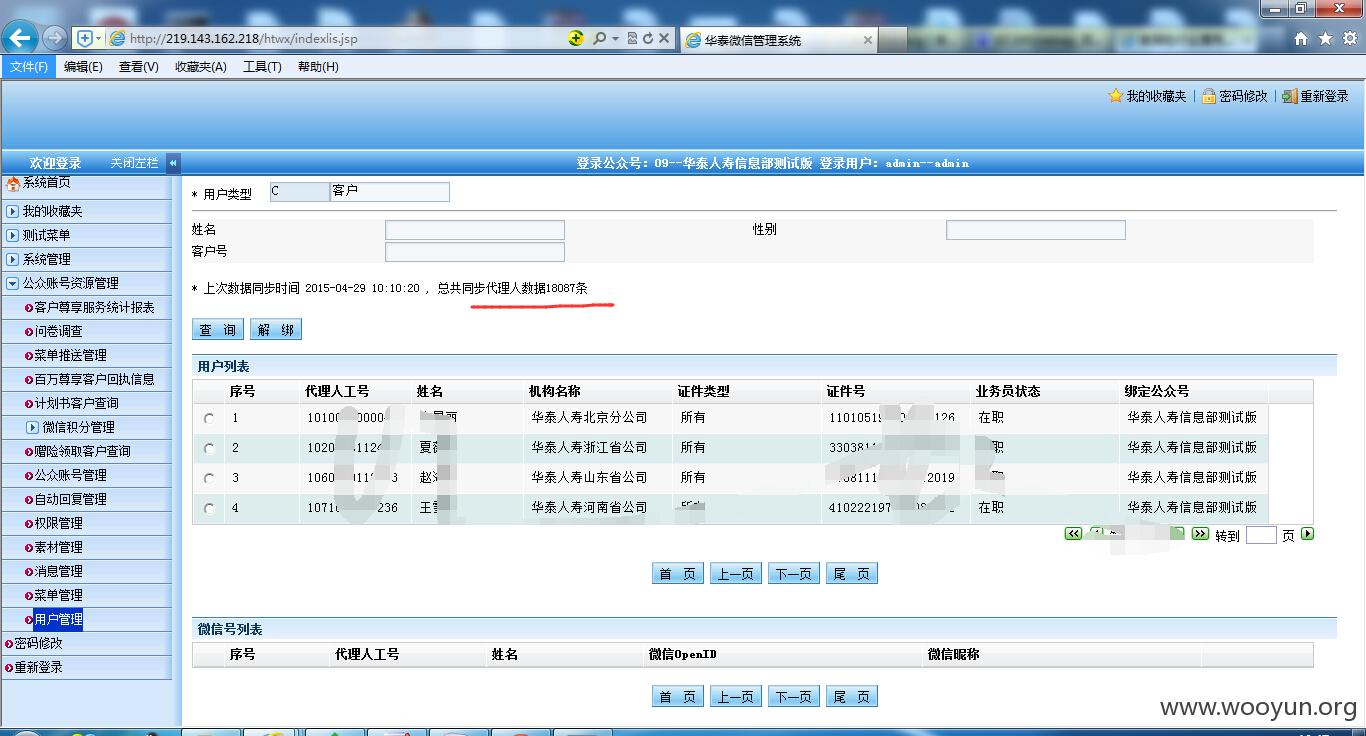
Task: Open the browser home page icon
Action: [x=1301, y=38]
